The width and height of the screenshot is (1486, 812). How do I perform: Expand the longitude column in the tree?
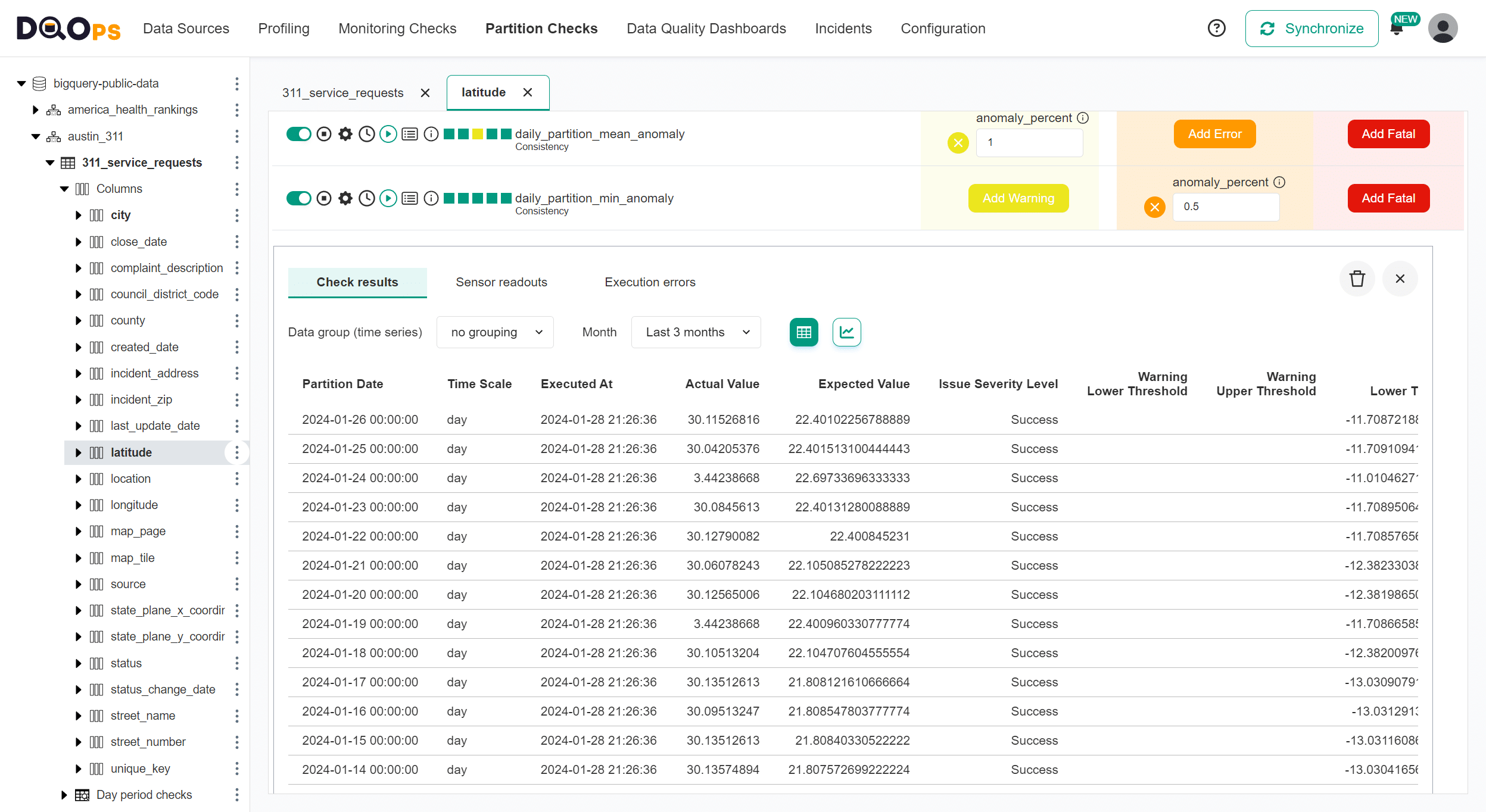coord(79,504)
